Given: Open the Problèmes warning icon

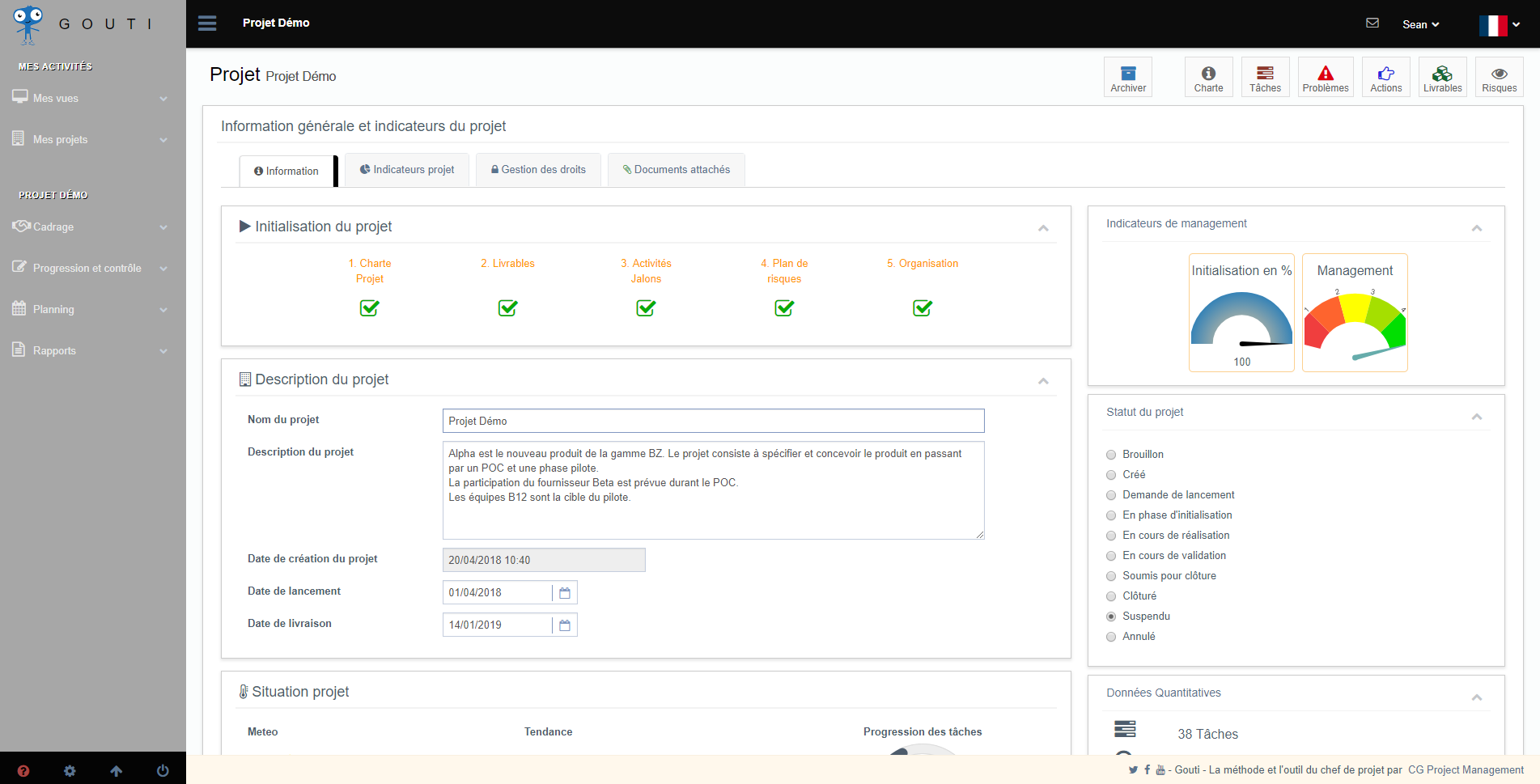Looking at the screenshot, I should coord(1326,78).
